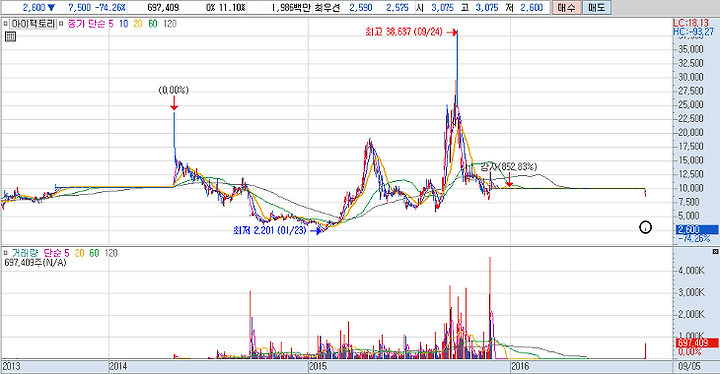Select the volume 20-day average legend
Screen dimensions: 720x374
tap(79, 253)
